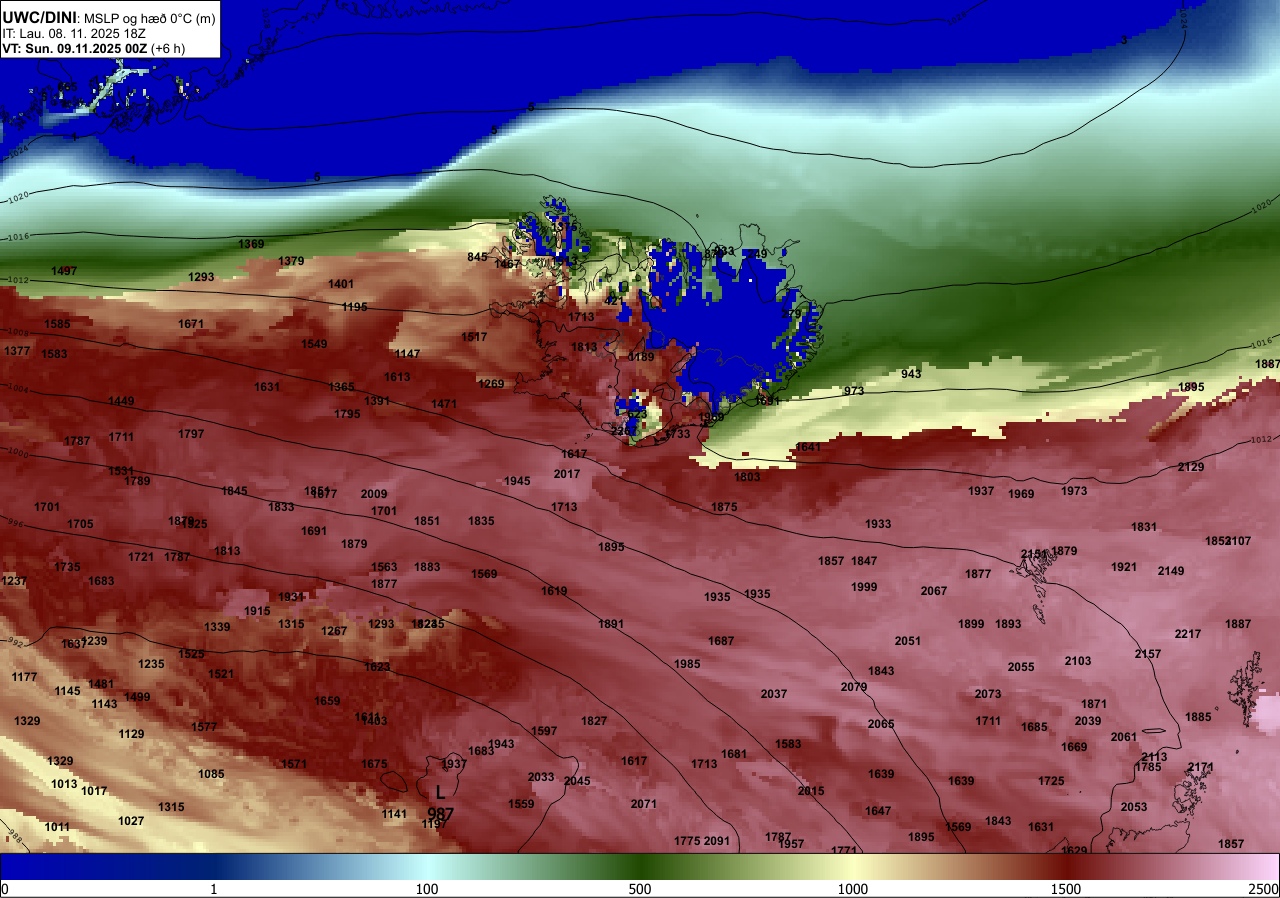The height and width of the screenshot is (898, 1280).
Task: Click the map value 1027
Action: tap(131, 821)
